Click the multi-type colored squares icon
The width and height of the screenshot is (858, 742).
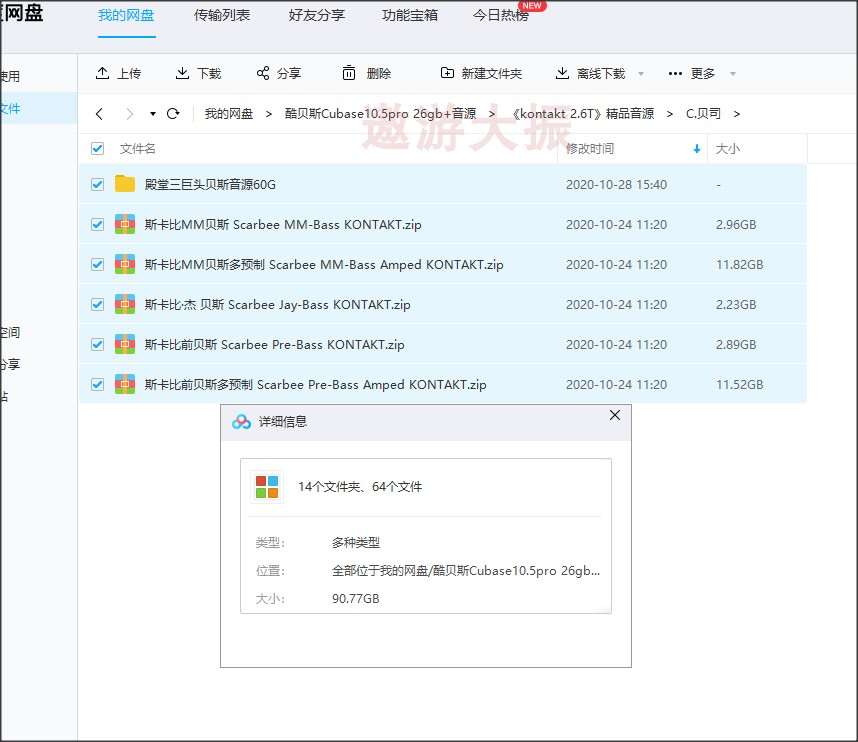(267, 486)
